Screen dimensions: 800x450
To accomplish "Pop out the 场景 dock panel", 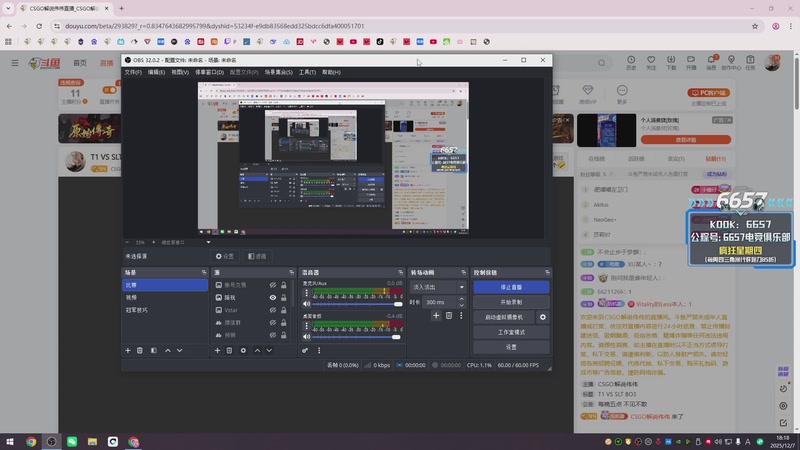I will coord(204,272).
